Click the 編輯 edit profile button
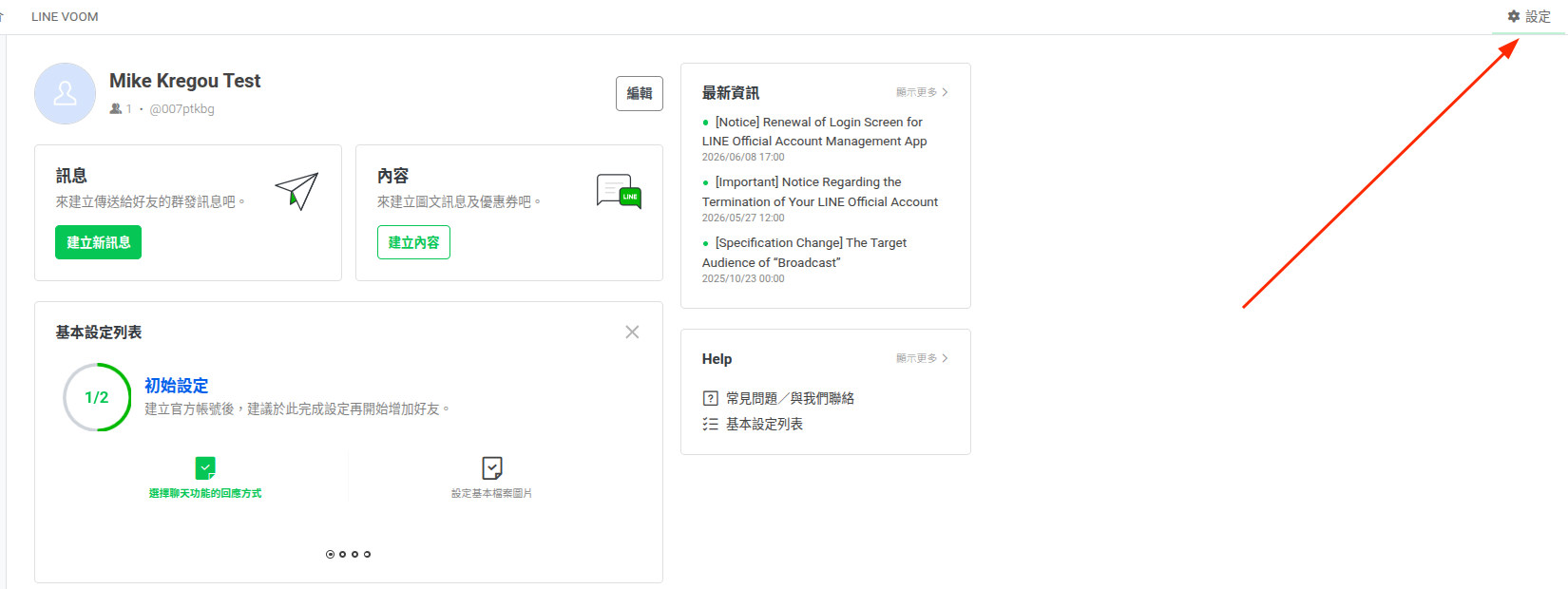 (640, 93)
